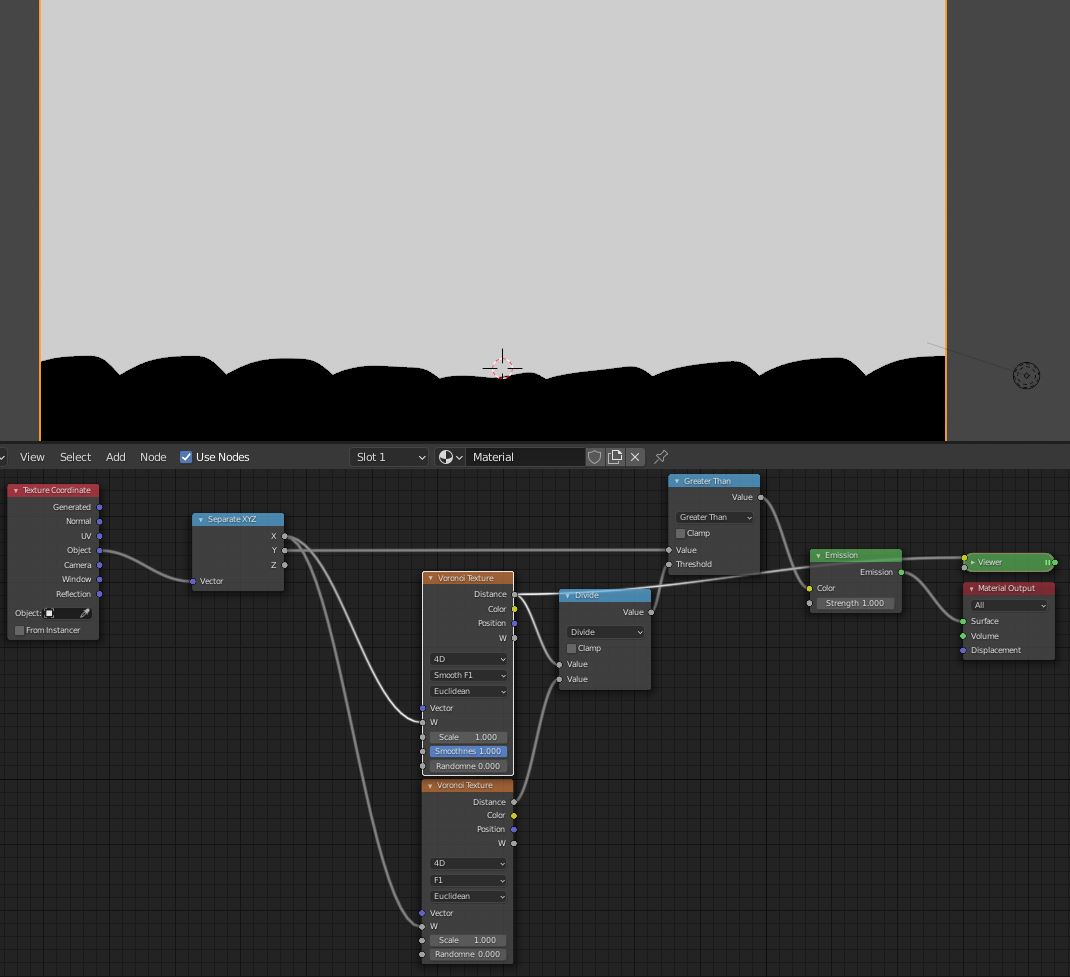Enable Clamp in Greater Than node
This screenshot has height=977, width=1070.
(680, 534)
